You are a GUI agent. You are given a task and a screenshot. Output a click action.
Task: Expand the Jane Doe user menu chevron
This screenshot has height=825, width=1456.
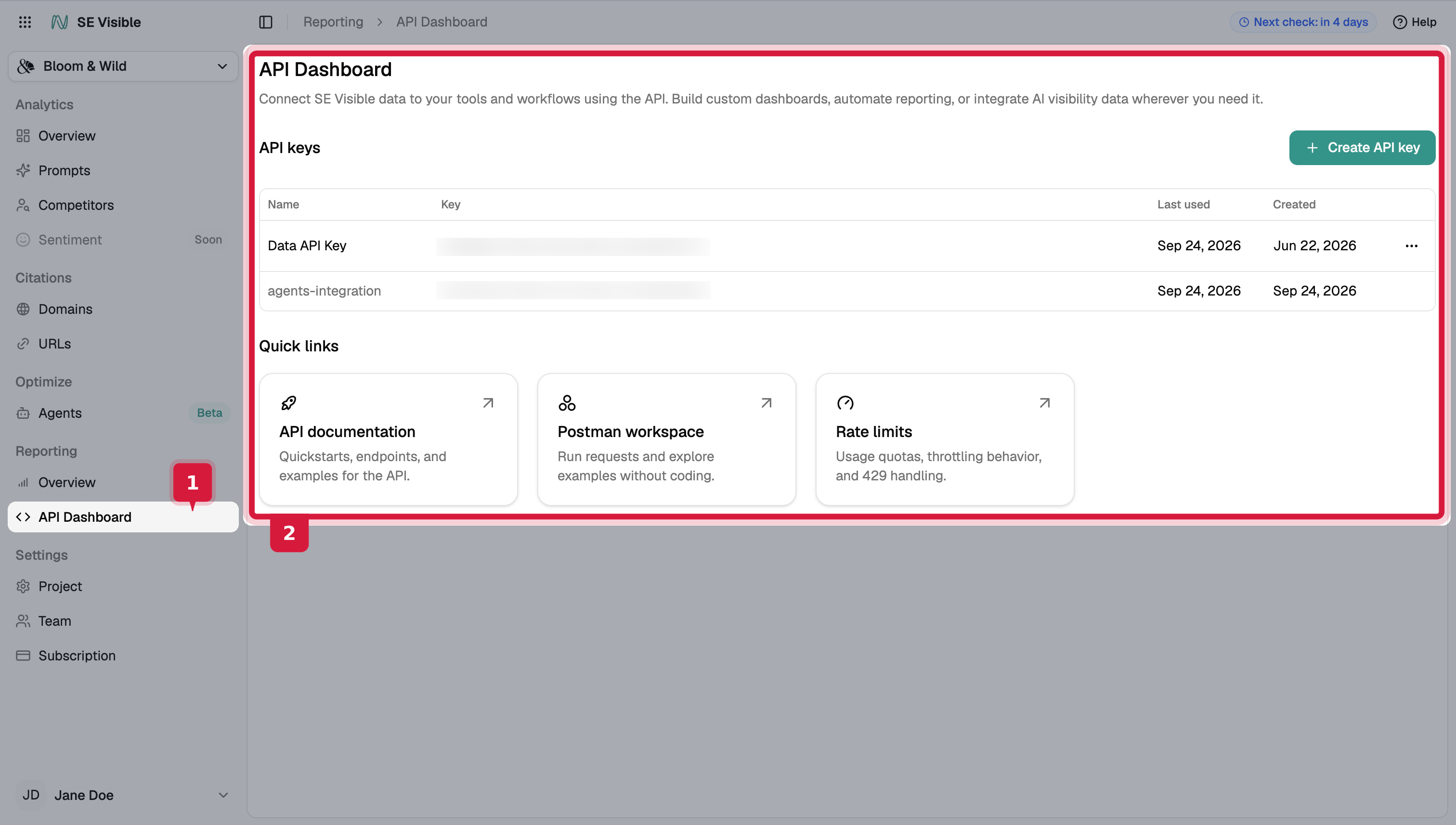223,795
